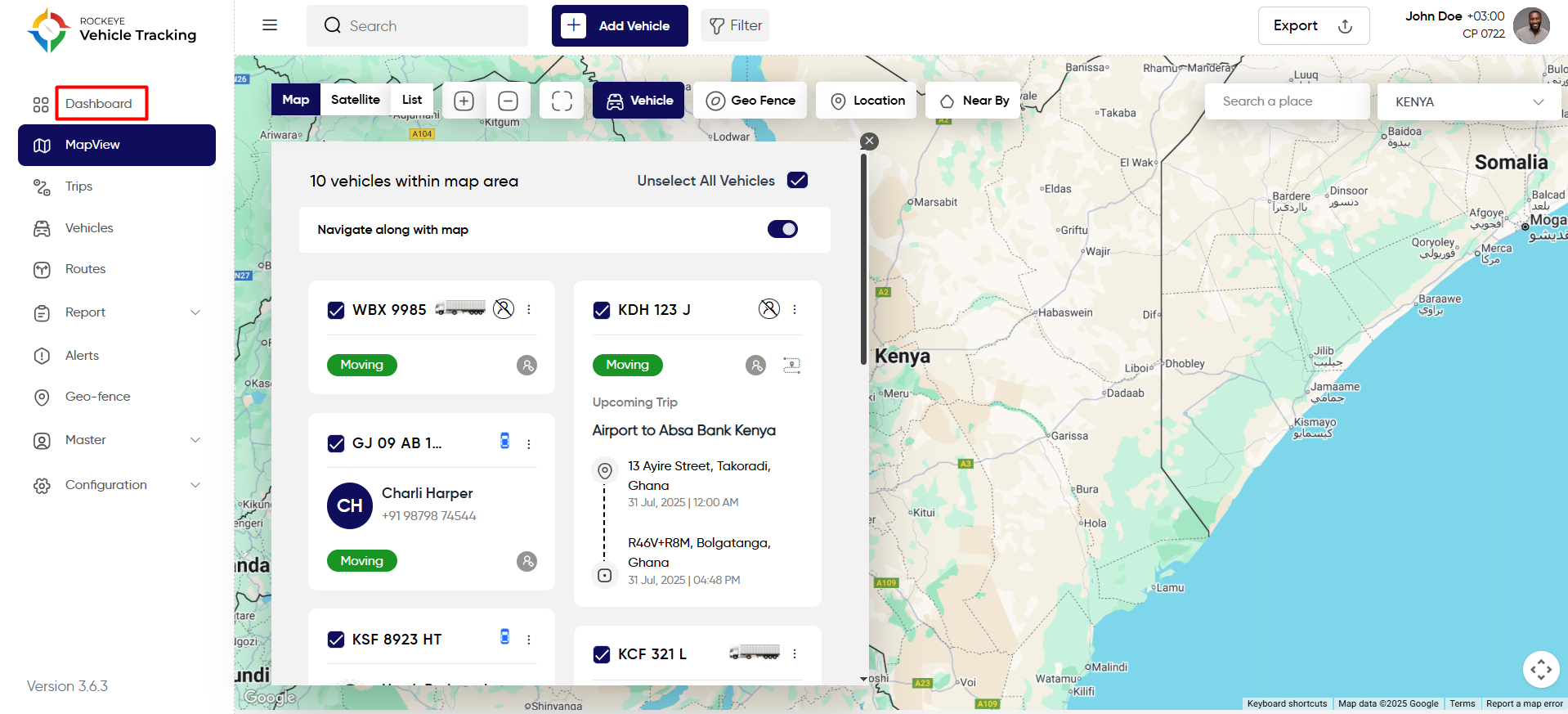Click route path icon on KDH 123 J card
Image resolution: width=1568 pixels, height=714 pixels.
click(791, 365)
